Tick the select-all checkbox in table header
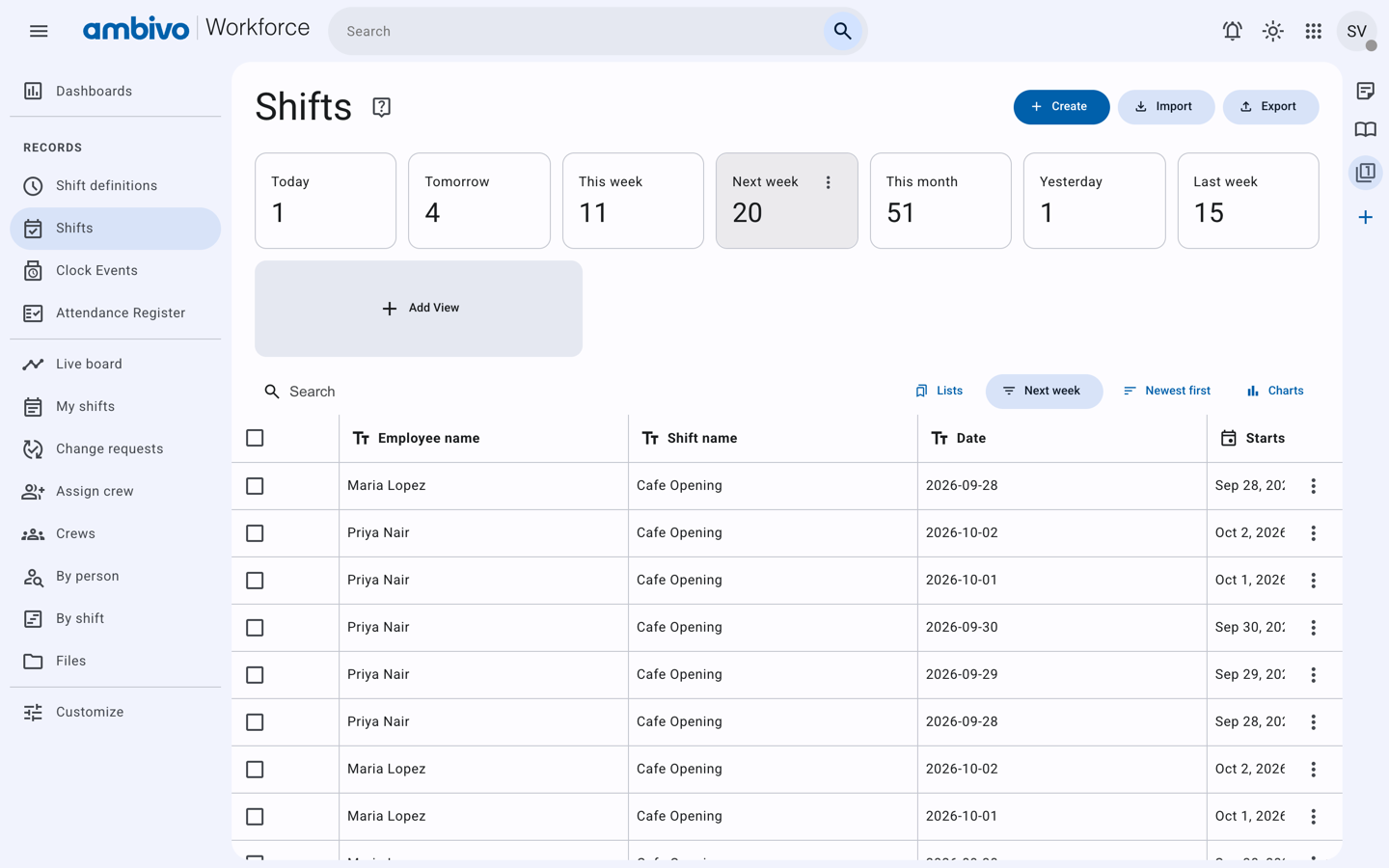Image resolution: width=1389 pixels, height=868 pixels. tap(255, 438)
